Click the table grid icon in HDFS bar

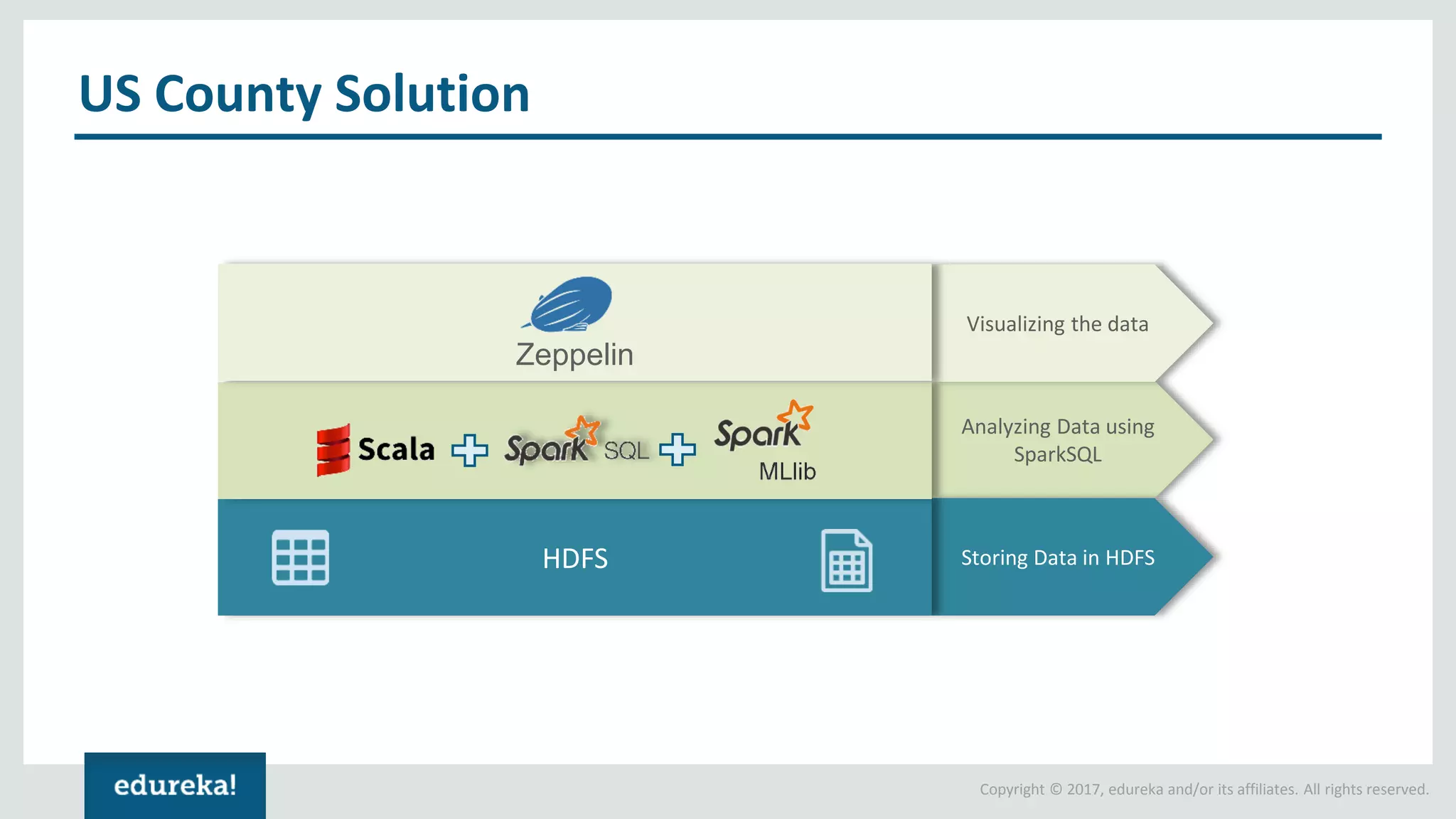[x=300, y=557]
